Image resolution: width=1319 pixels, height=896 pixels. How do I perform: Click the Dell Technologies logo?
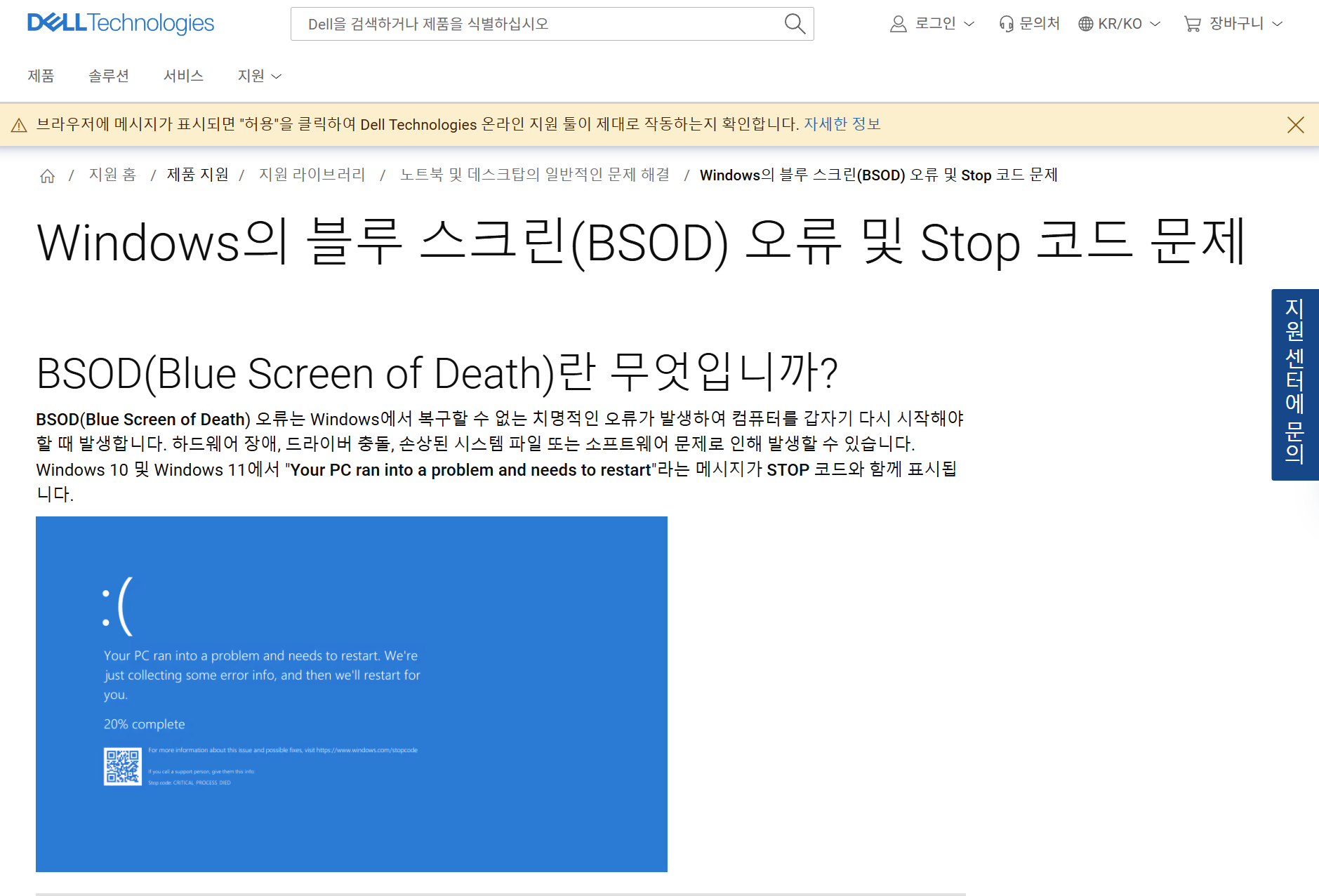(x=121, y=23)
